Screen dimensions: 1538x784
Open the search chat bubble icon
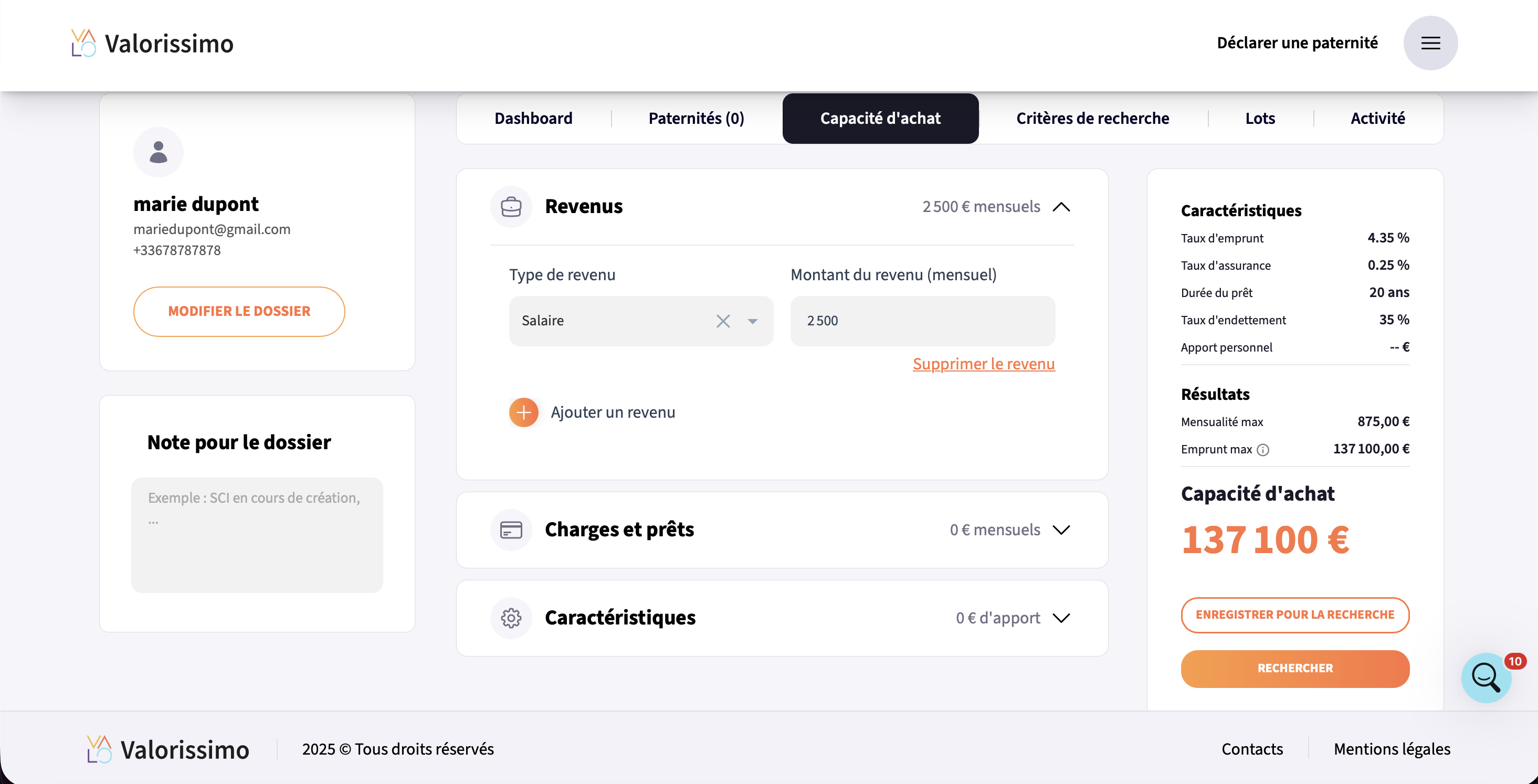1486,677
